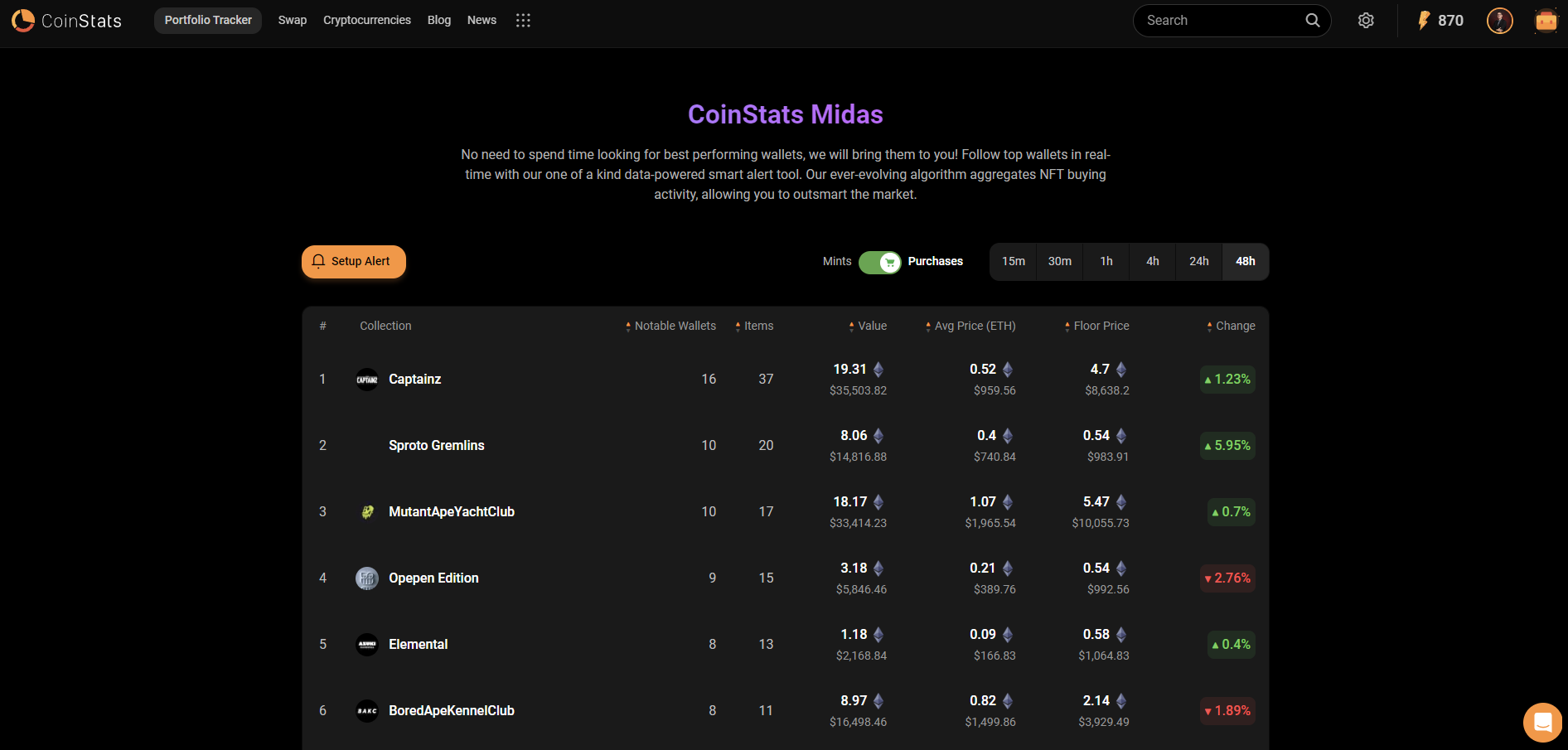Image resolution: width=1568 pixels, height=750 pixels.
Task: Switch to the Portfolio Tracker tab
Action: [x=207, y=20]
